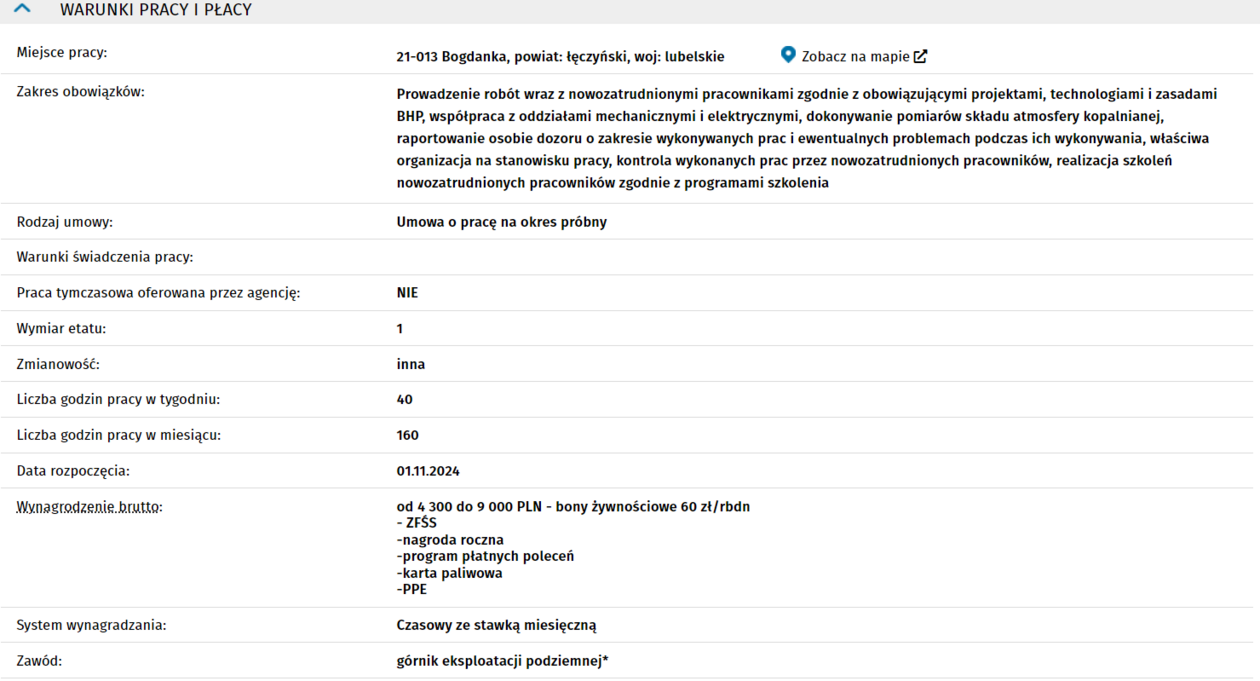The width and height of the screenshot is (1260, 681).
Task: Collapse the Warunki pracy i płacy section chevron
Action: pos(22,9)
